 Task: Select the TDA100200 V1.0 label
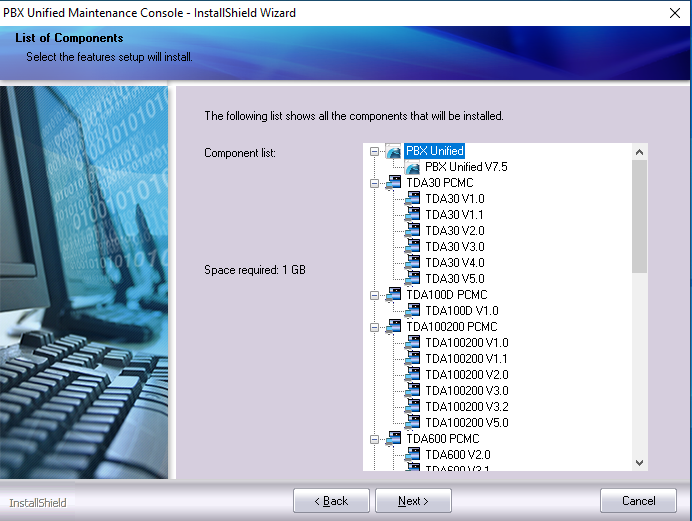pos(466,343)
